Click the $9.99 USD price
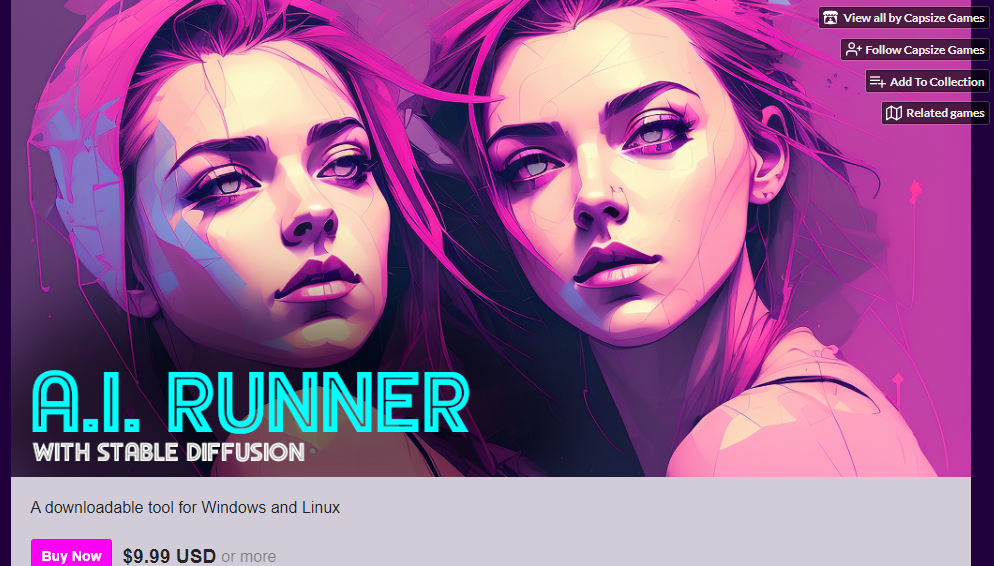Viewport: 994px width, 566px height. tap(169, 556)
